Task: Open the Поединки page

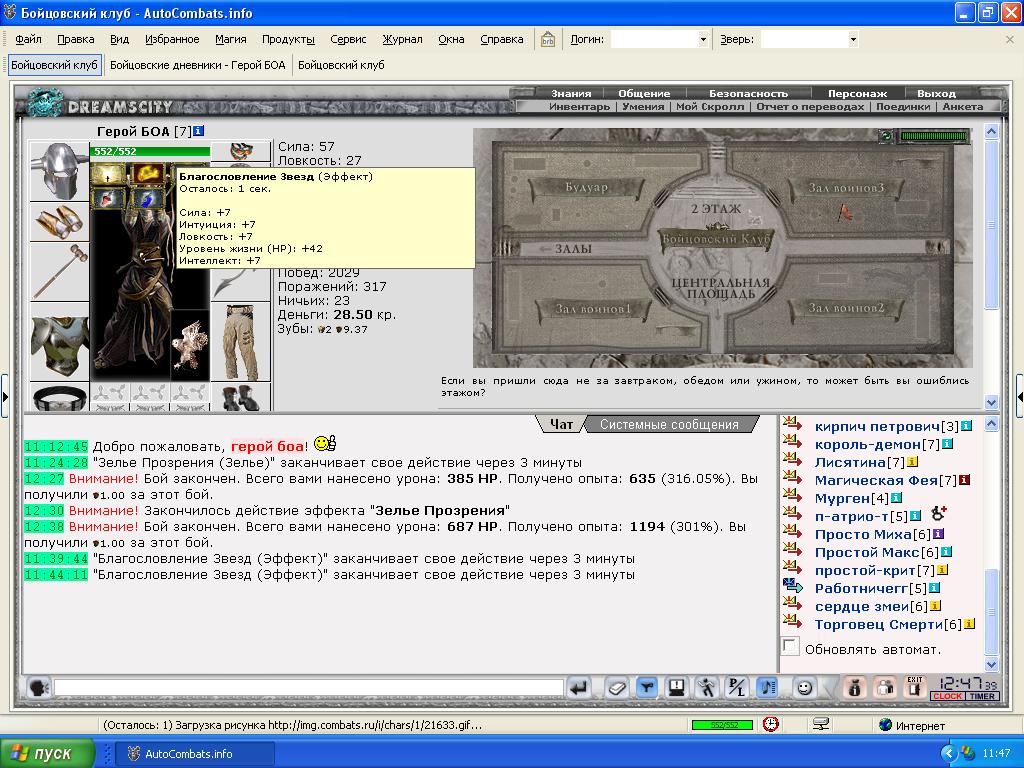Action: (903, 106)
